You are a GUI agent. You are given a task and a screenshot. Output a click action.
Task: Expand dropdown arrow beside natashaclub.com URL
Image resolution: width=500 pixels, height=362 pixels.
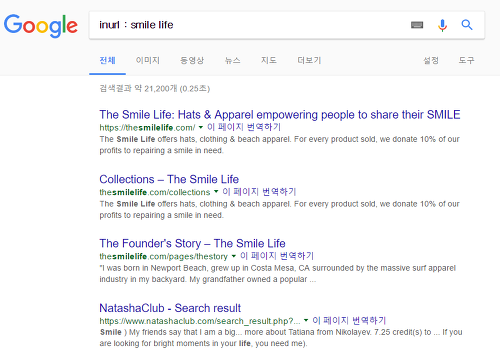pyautogui.click(x=306, y=320)
